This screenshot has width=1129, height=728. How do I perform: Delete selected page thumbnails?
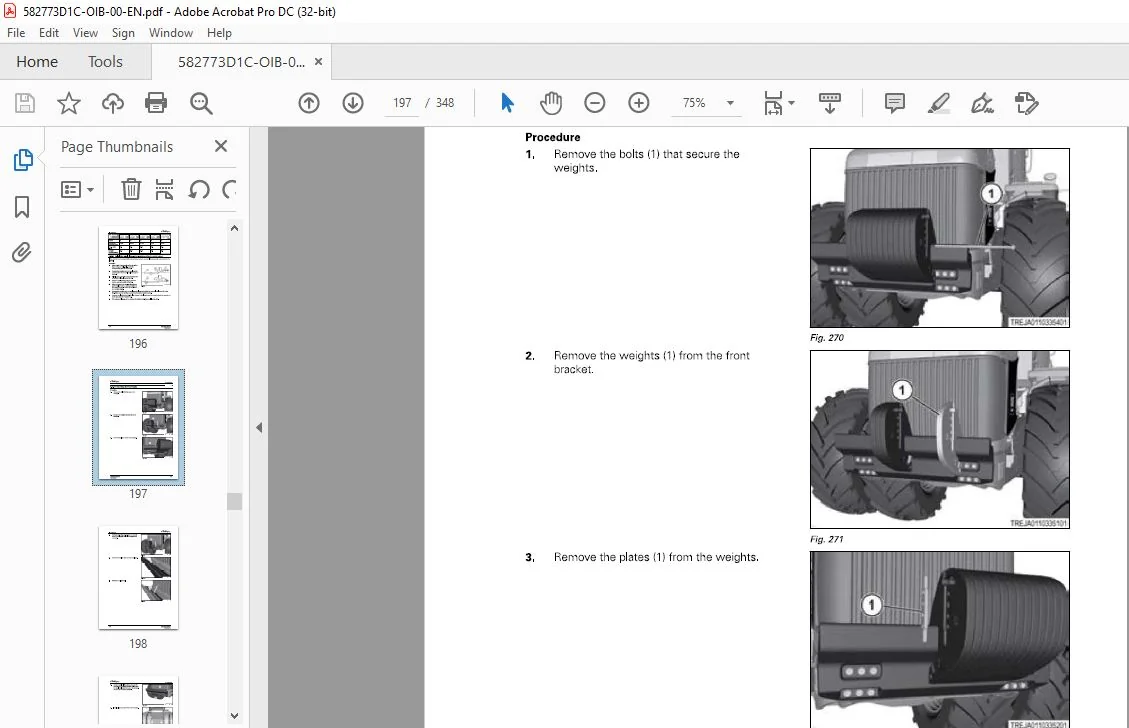(x=131, y=189)
